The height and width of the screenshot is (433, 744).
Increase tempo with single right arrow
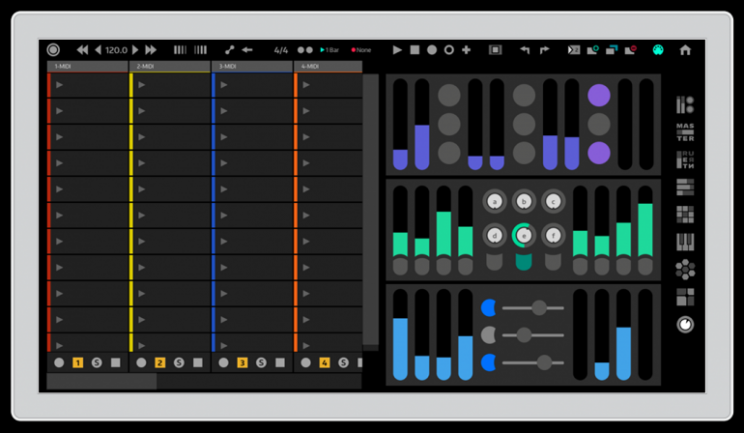point(135,50)
